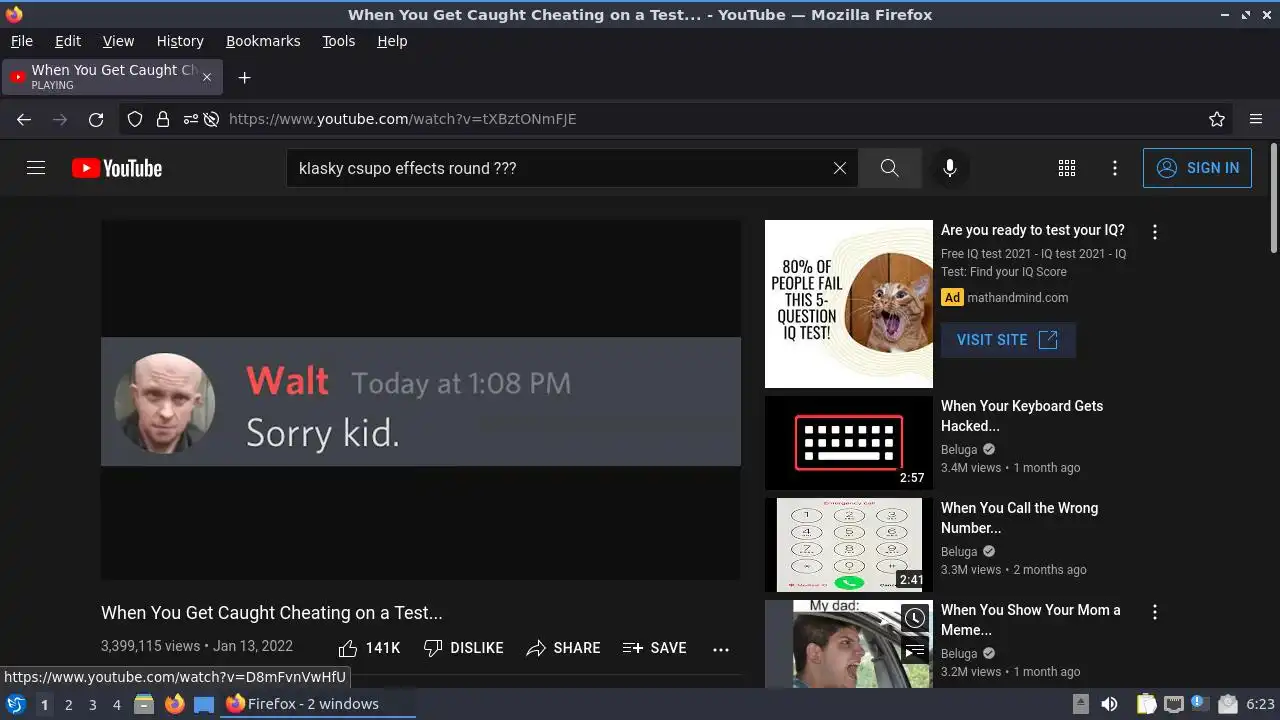Open options menu for the IQ ad
Image resolution: width=1280 pixels, height=720 pixels.
point(1155,232)
